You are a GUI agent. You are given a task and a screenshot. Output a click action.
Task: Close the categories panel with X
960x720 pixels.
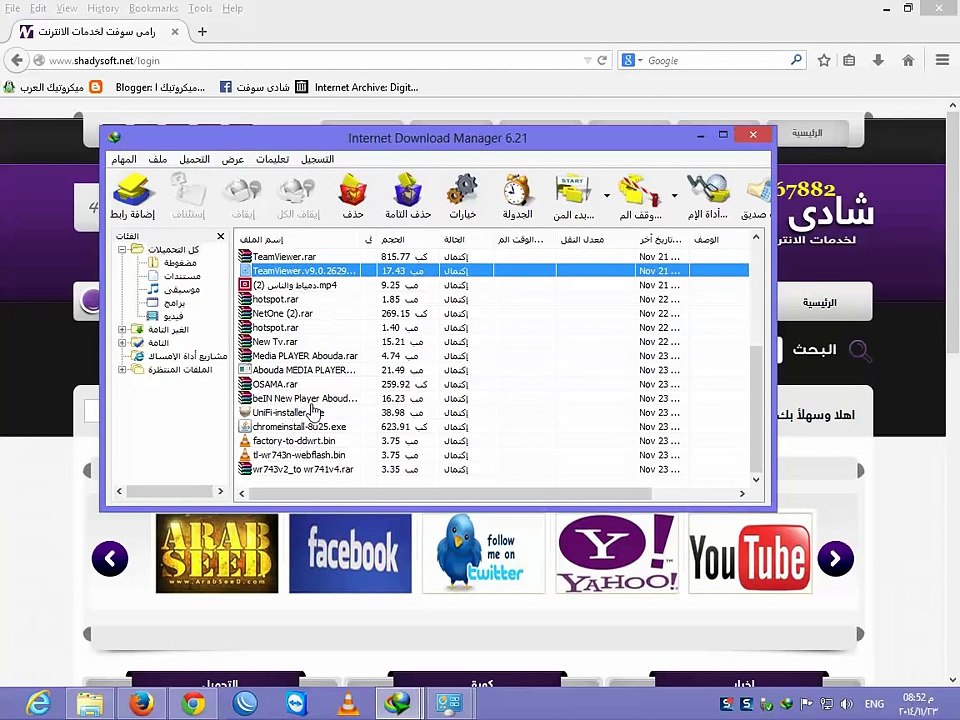pyautogui.click(x=220, y=236)
